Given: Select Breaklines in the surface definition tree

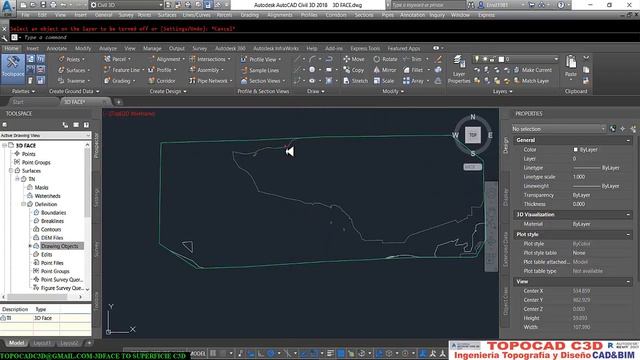Looking at the screenshot, I should pos(52,221).
